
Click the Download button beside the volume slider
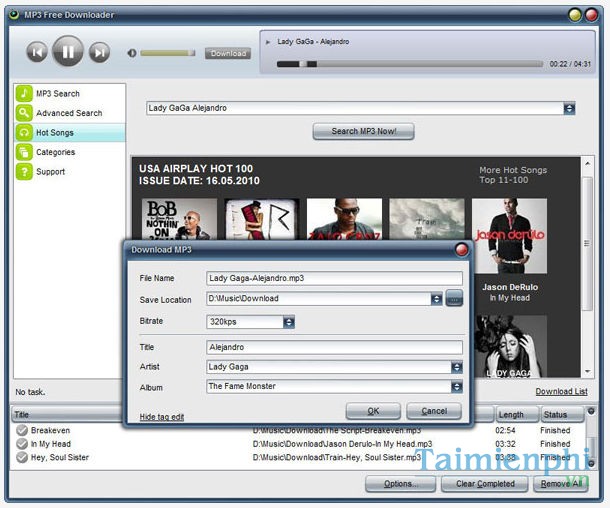(x=228, y=53)
